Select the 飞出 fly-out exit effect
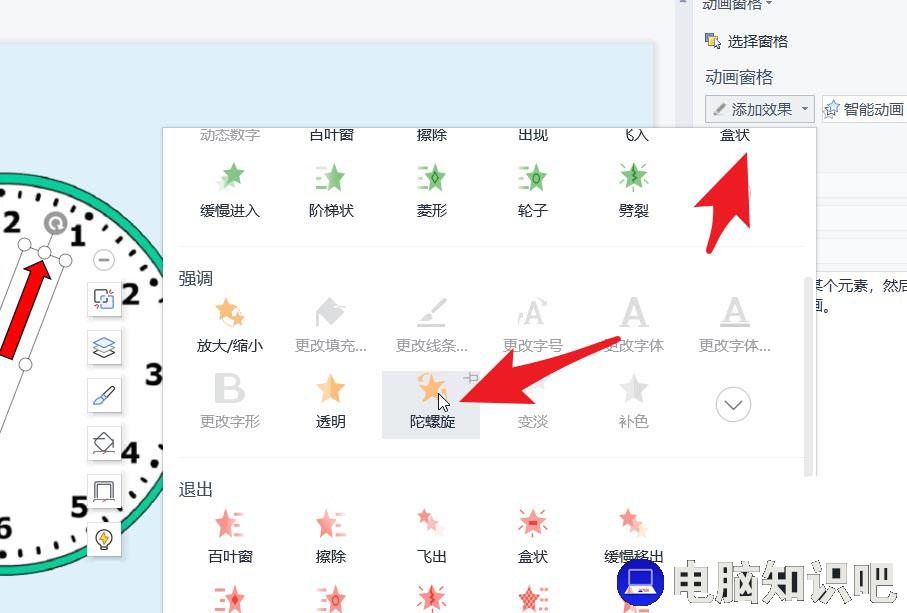This screenshot has height=613, width=907. [432, 537]
